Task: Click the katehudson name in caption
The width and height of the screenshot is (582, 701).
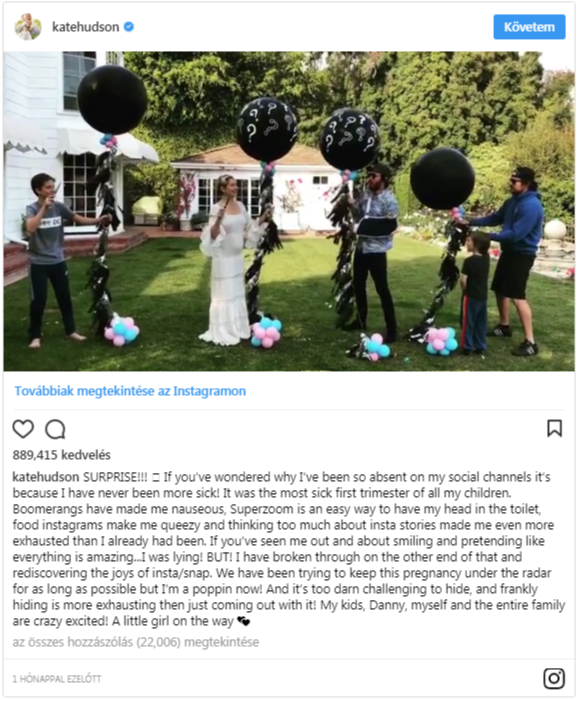Action: coord(46,477)
